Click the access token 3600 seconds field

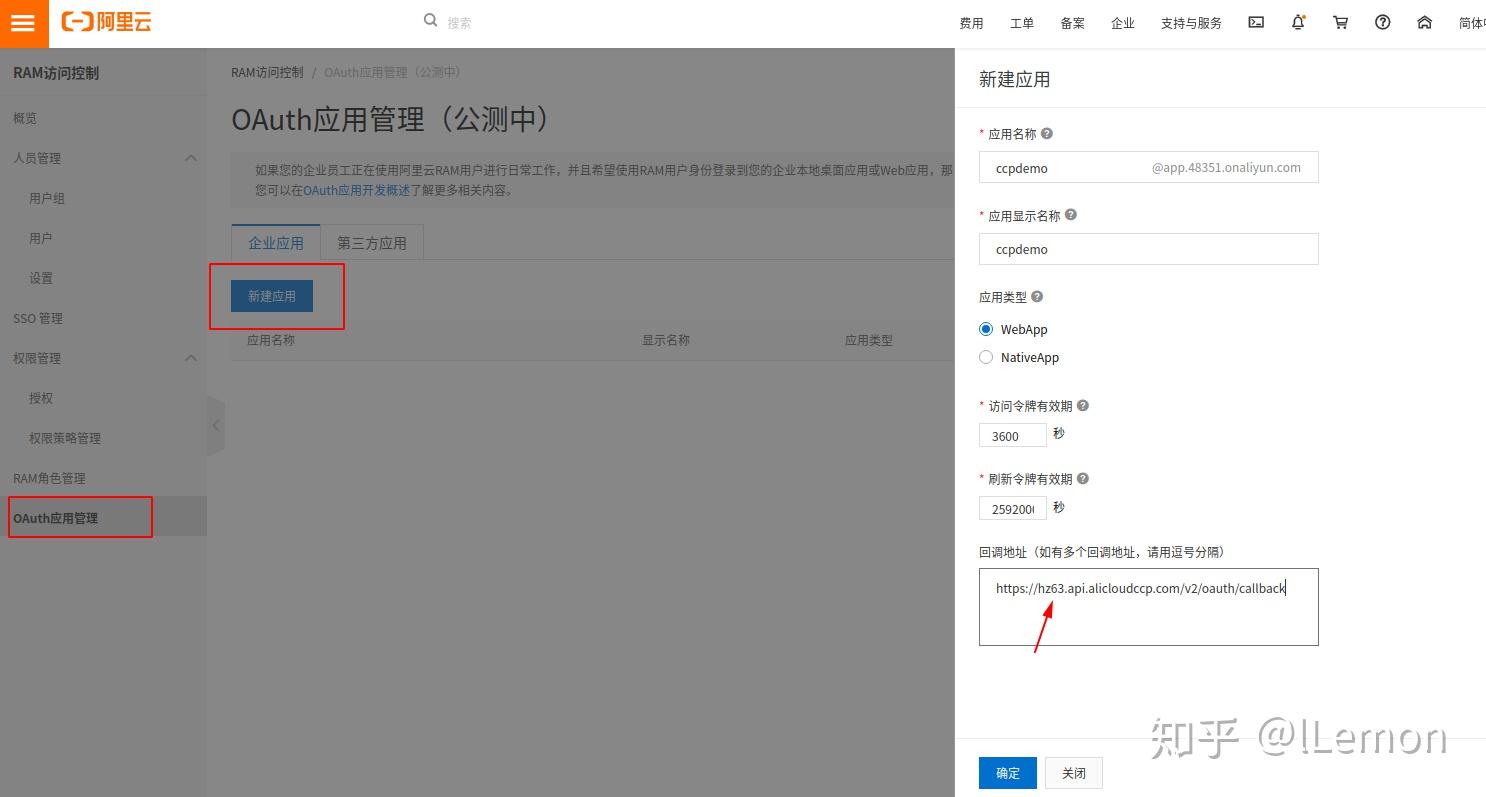[x=1013, y=435]
